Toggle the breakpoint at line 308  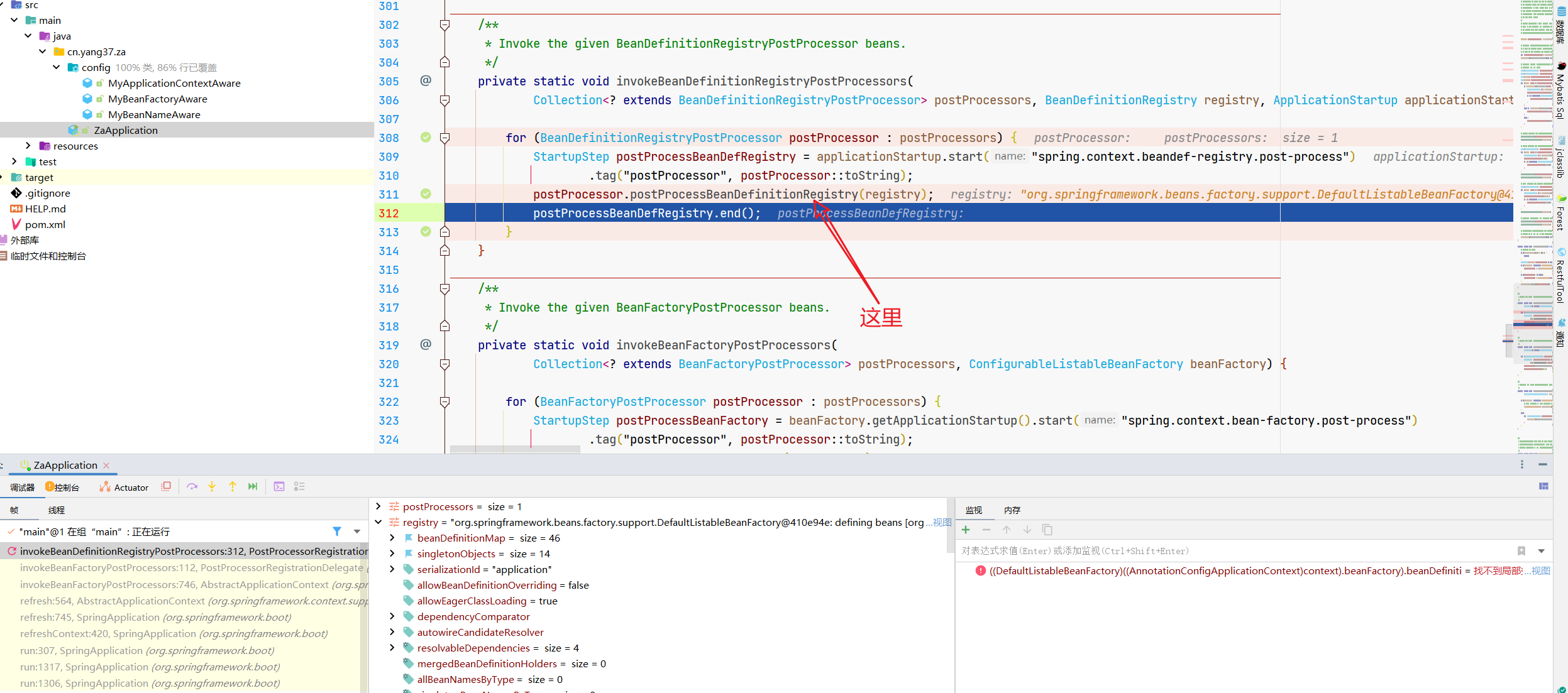[426, 137]
